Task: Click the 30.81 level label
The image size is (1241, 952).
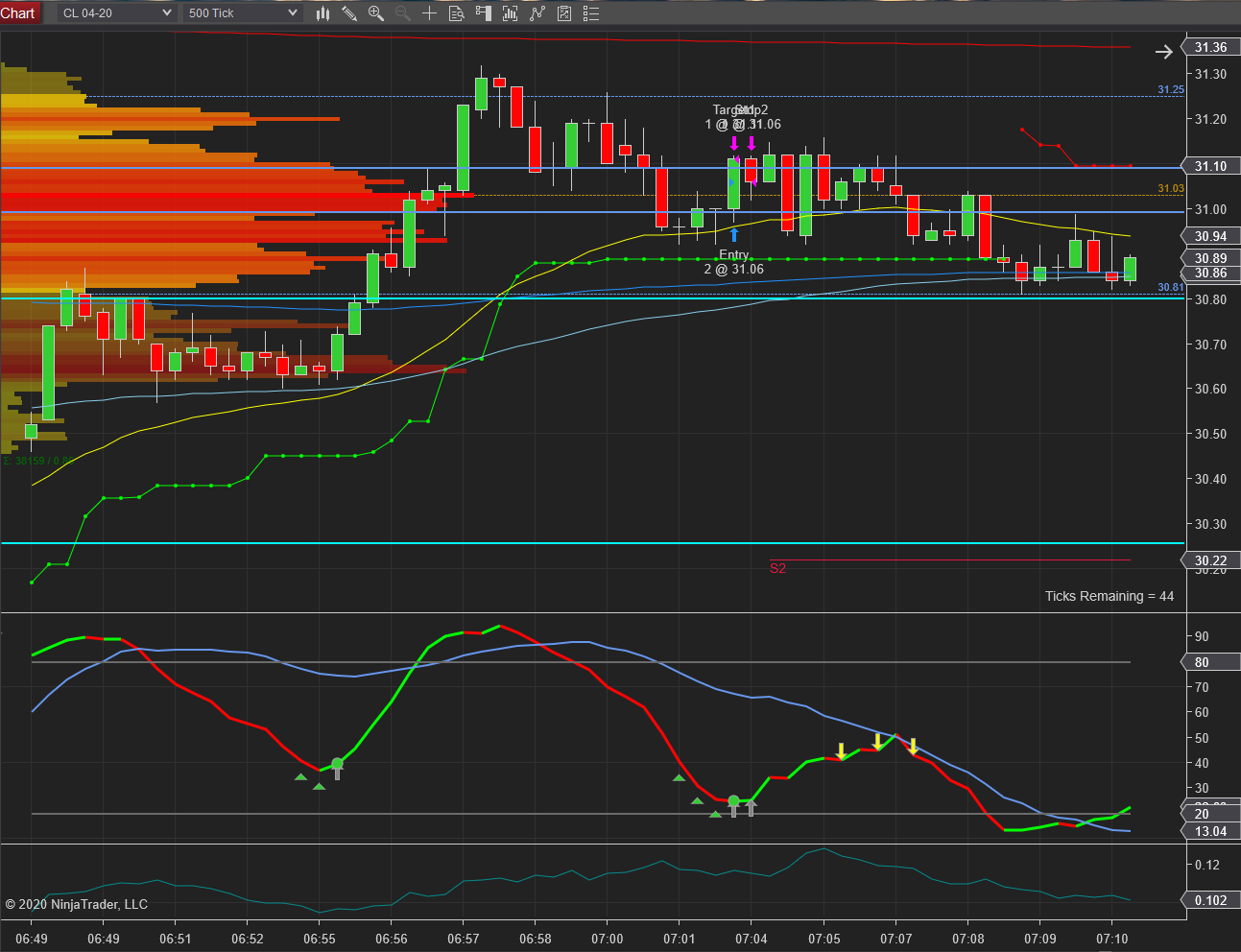Action: [1171, 287]
